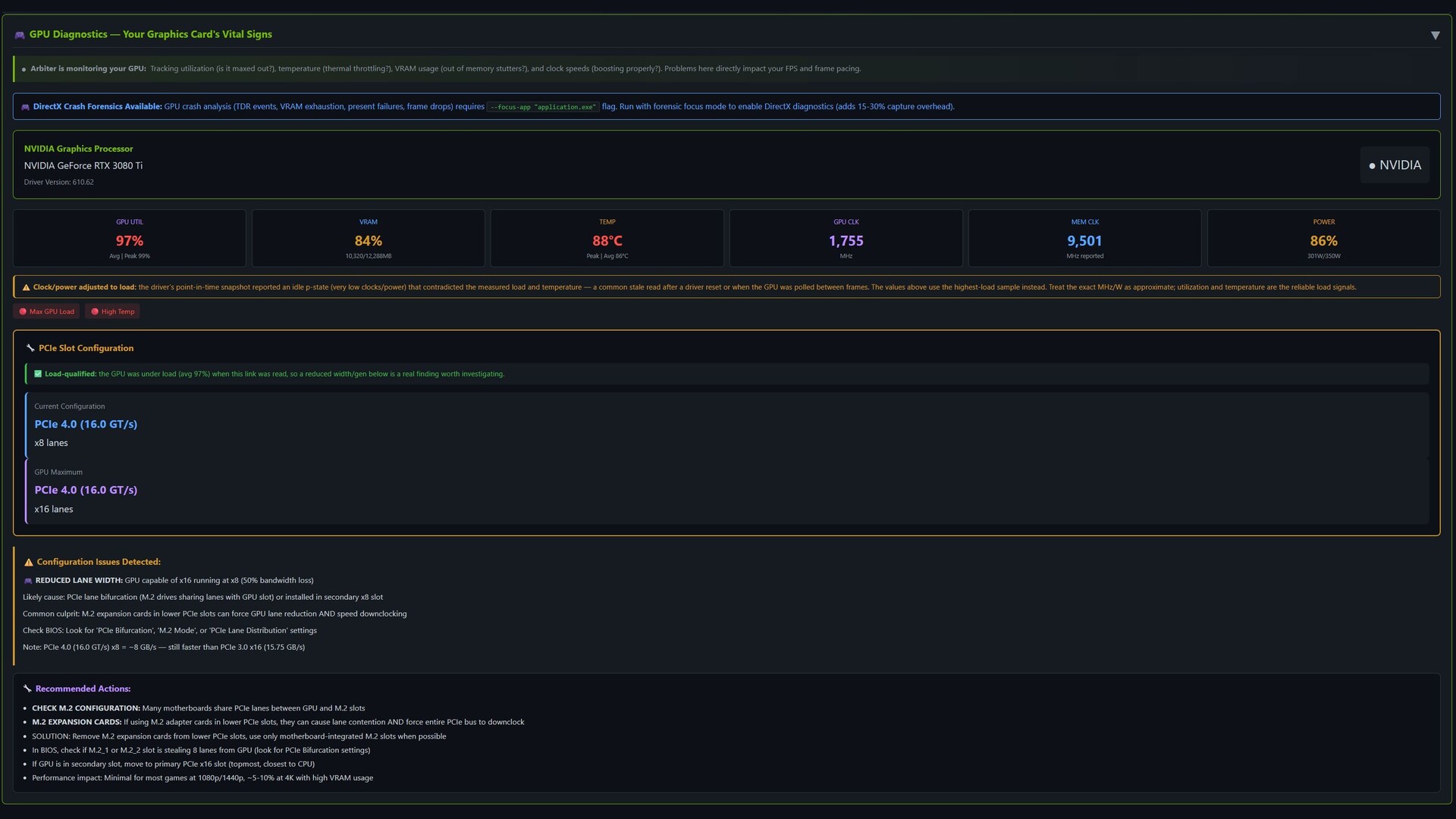1456x819 pixels.
Task: Click the red dot in High Temp badge
Action: (x=95, y=312)
